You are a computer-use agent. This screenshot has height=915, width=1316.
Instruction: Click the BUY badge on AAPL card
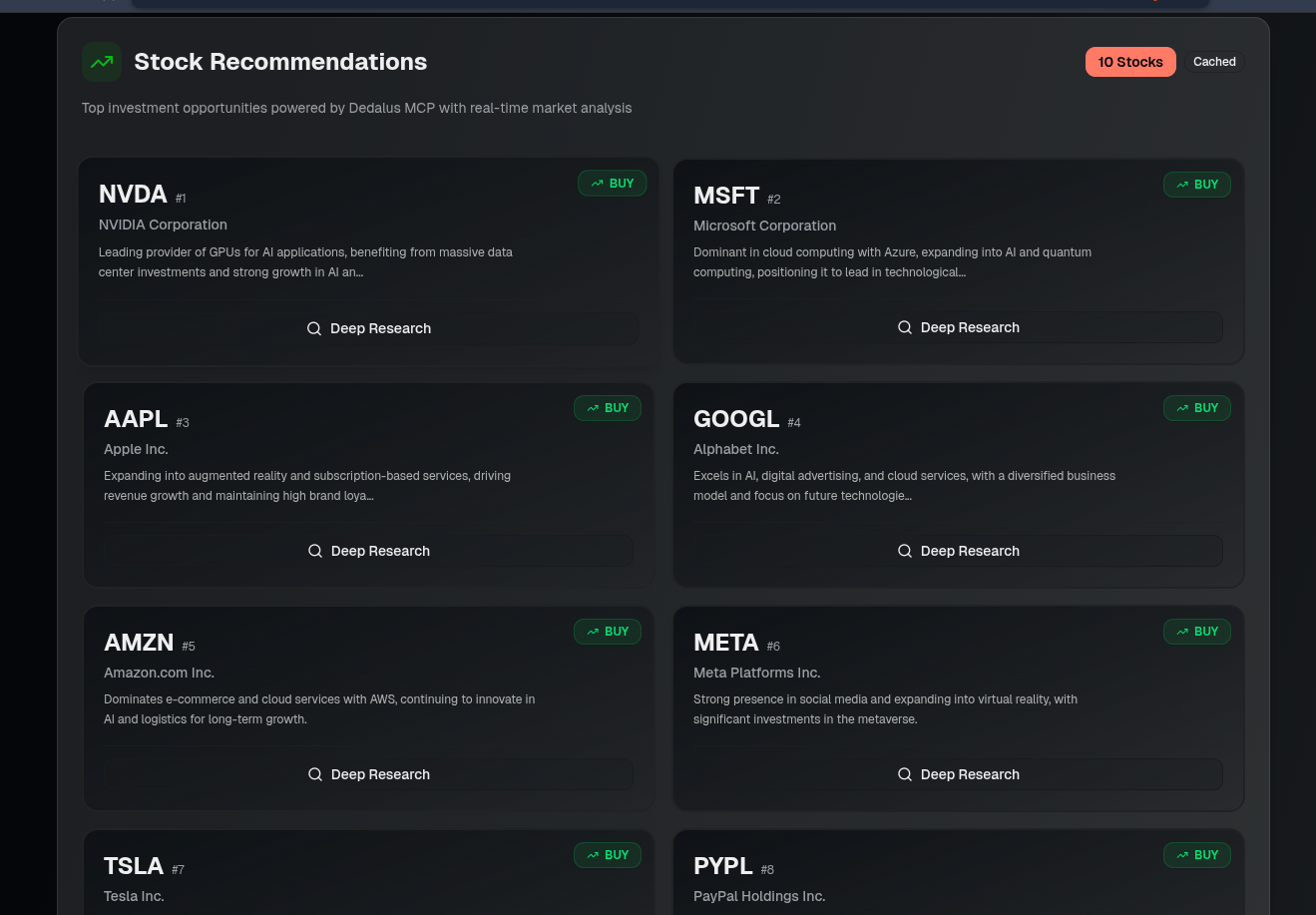point(608,408)
